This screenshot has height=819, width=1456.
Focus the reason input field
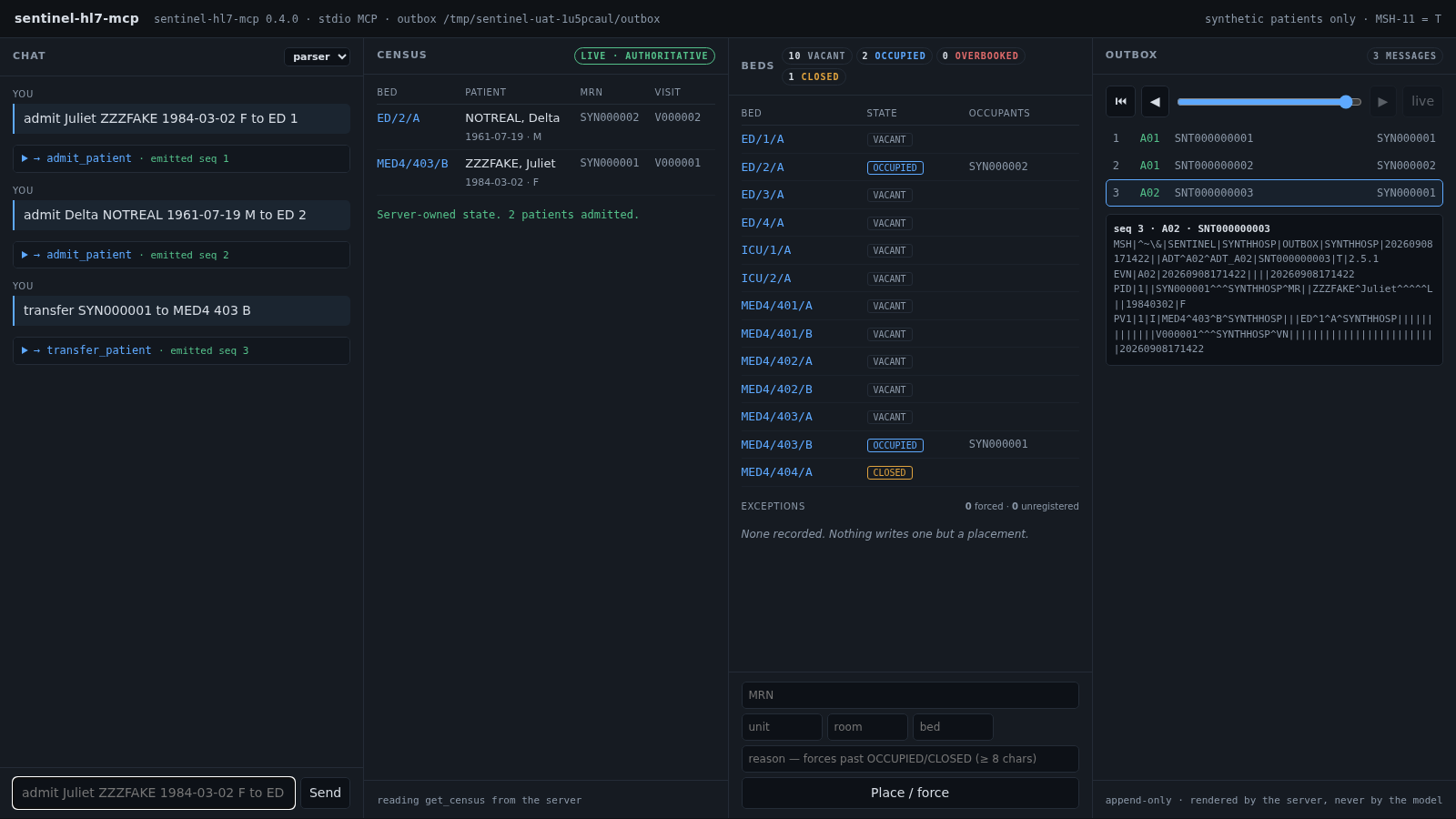[910, 759]
